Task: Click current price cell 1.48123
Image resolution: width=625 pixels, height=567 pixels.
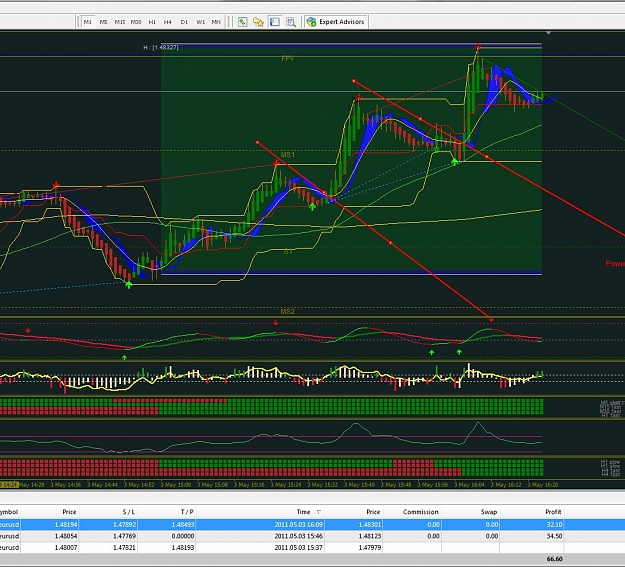Action: (369, 536)
